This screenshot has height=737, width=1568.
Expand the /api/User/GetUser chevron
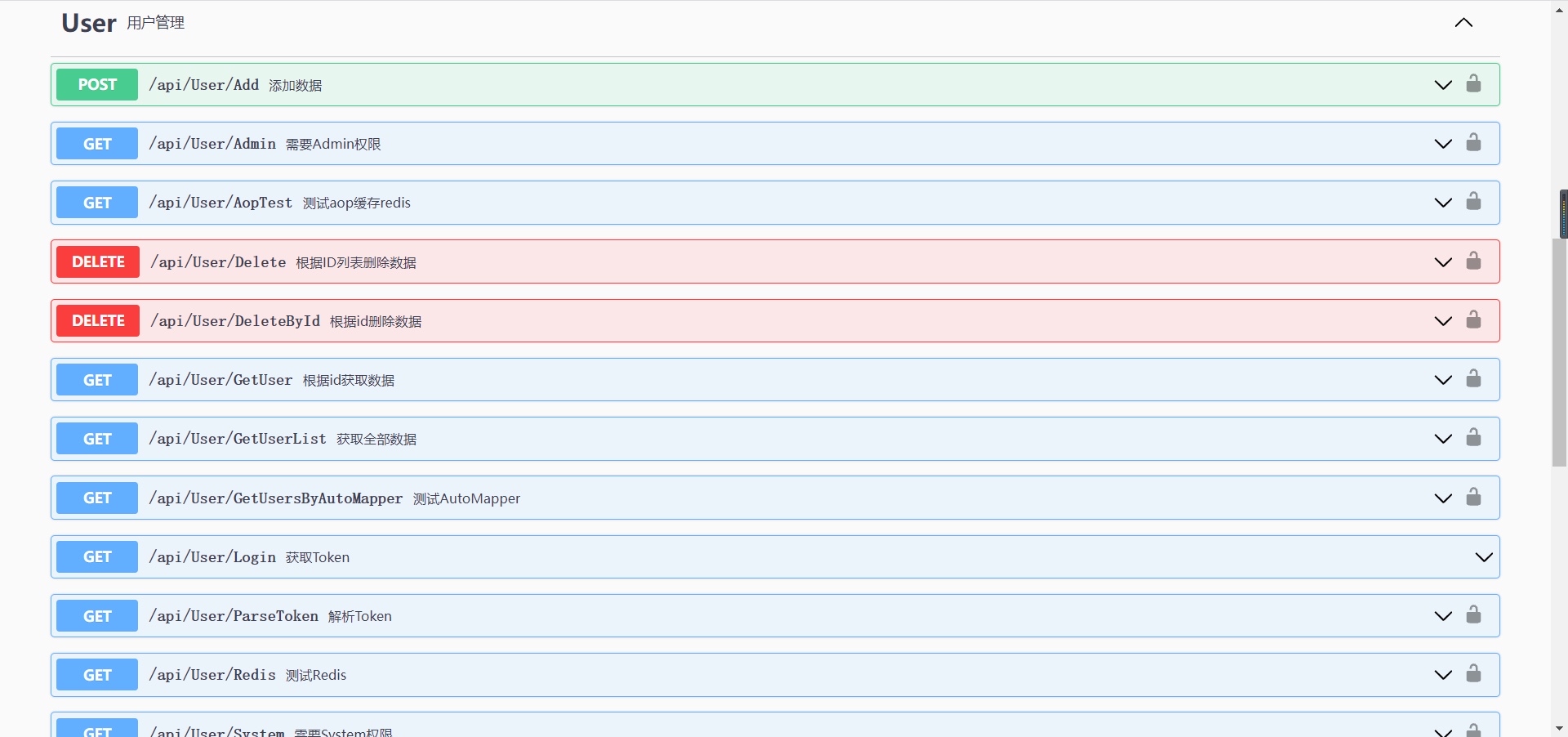click(1443, 380)
